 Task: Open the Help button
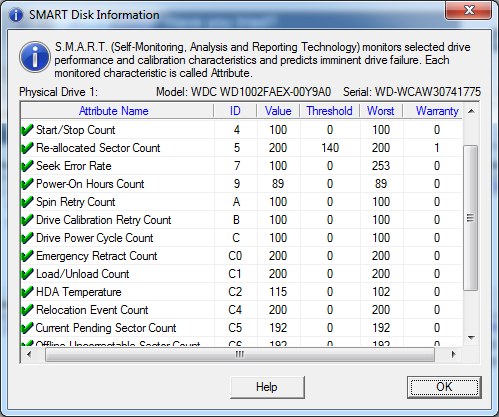[x=267, y=387]
